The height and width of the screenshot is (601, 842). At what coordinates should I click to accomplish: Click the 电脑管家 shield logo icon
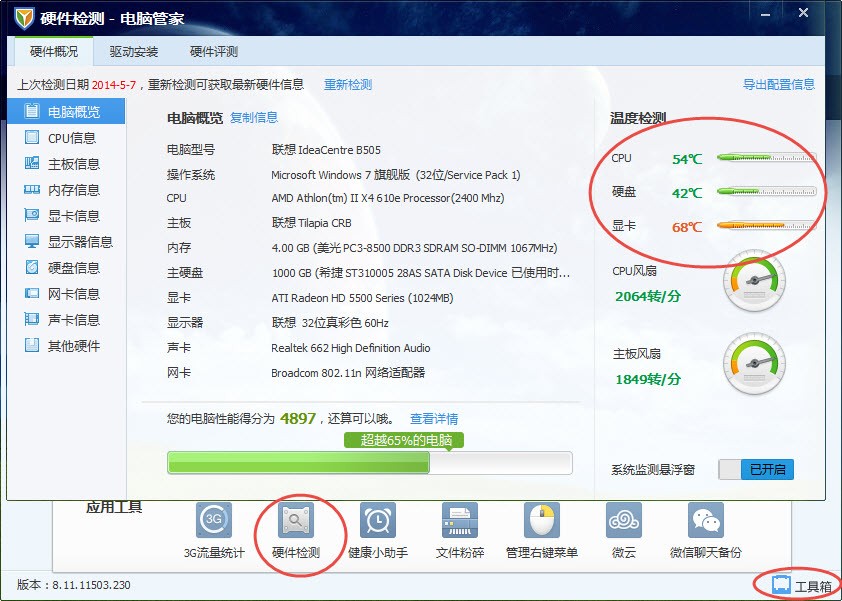(x=23, y=19)
